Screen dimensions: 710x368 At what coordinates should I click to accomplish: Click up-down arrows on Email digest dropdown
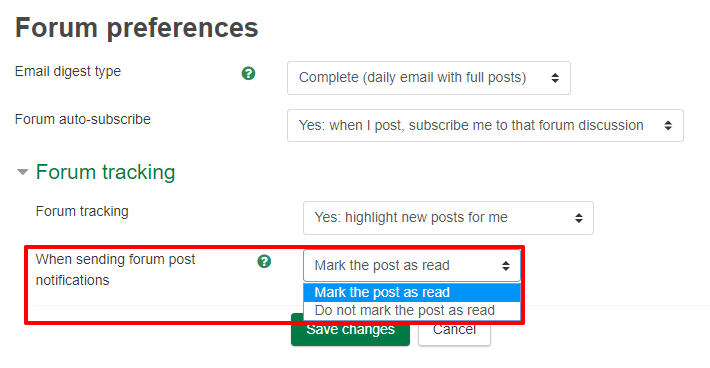pos(555,78)
